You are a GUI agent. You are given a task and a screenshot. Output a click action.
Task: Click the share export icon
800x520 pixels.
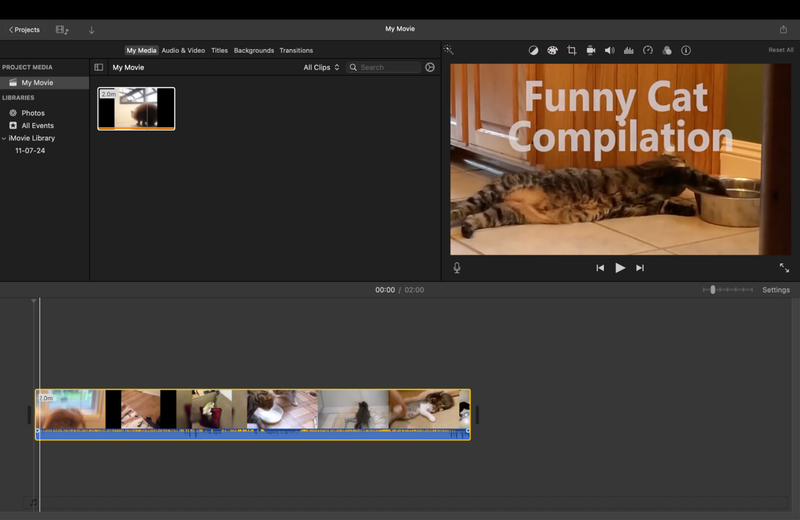[783, 30]
